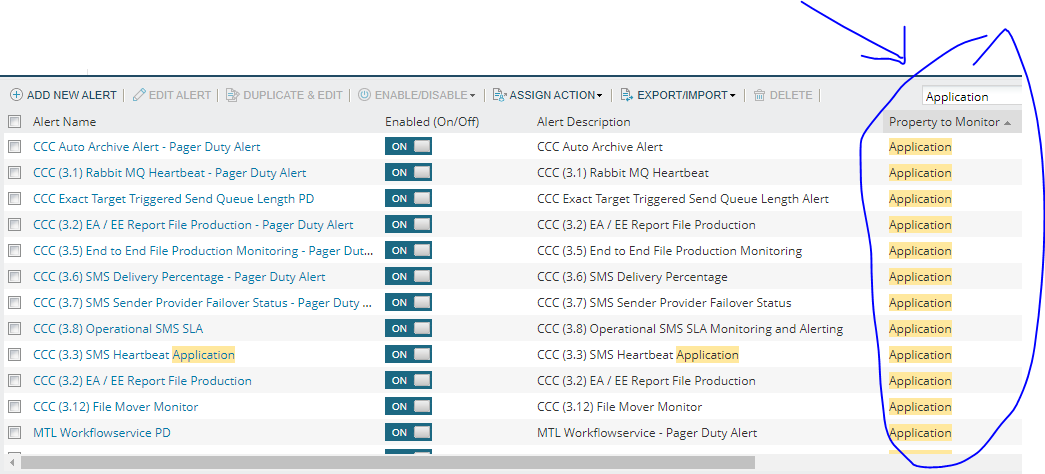Tick the checkbox for CCC (3.12) File Mover Monitor
The width and height of the screenshot is (1045, 474).
[x=14, y=407]
